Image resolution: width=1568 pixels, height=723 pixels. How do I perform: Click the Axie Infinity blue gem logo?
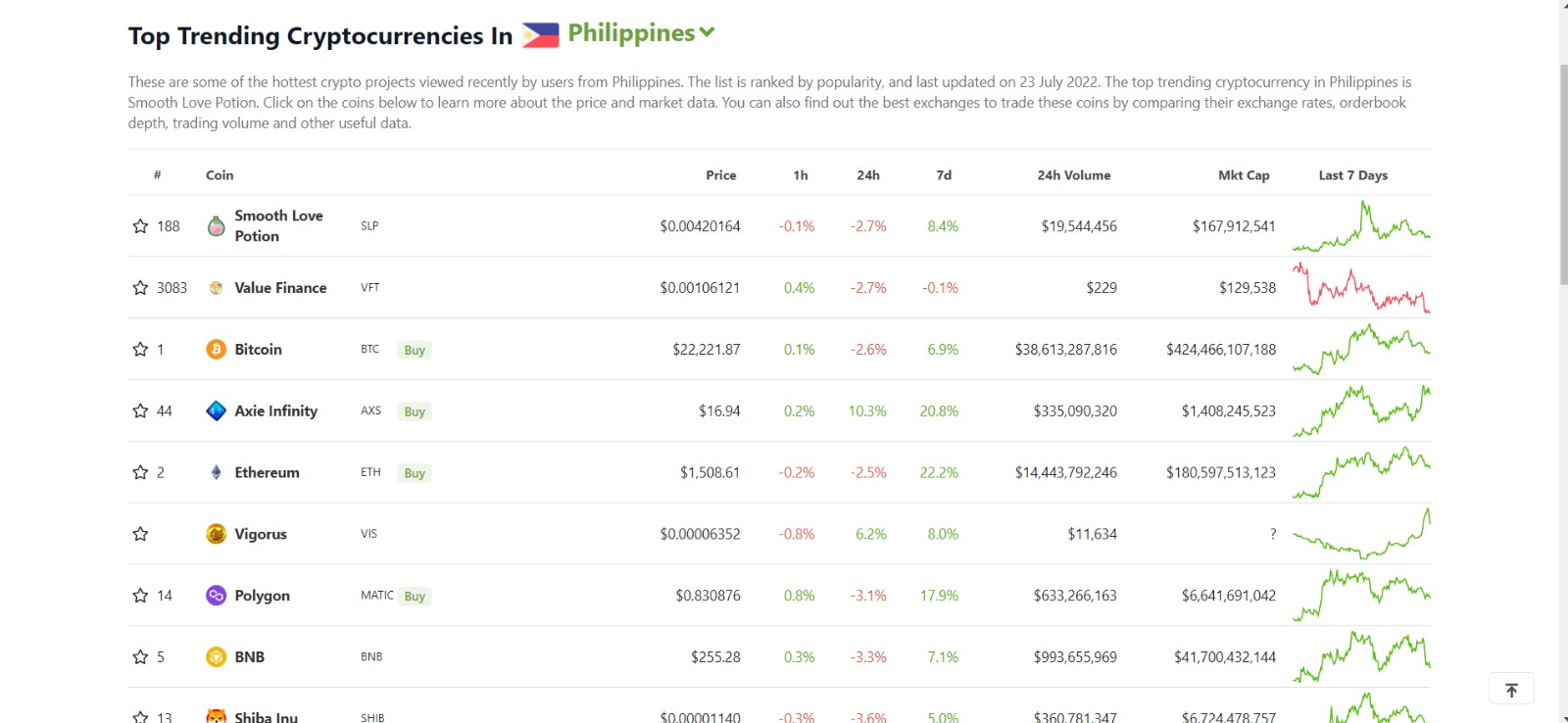tap(217, 411)
